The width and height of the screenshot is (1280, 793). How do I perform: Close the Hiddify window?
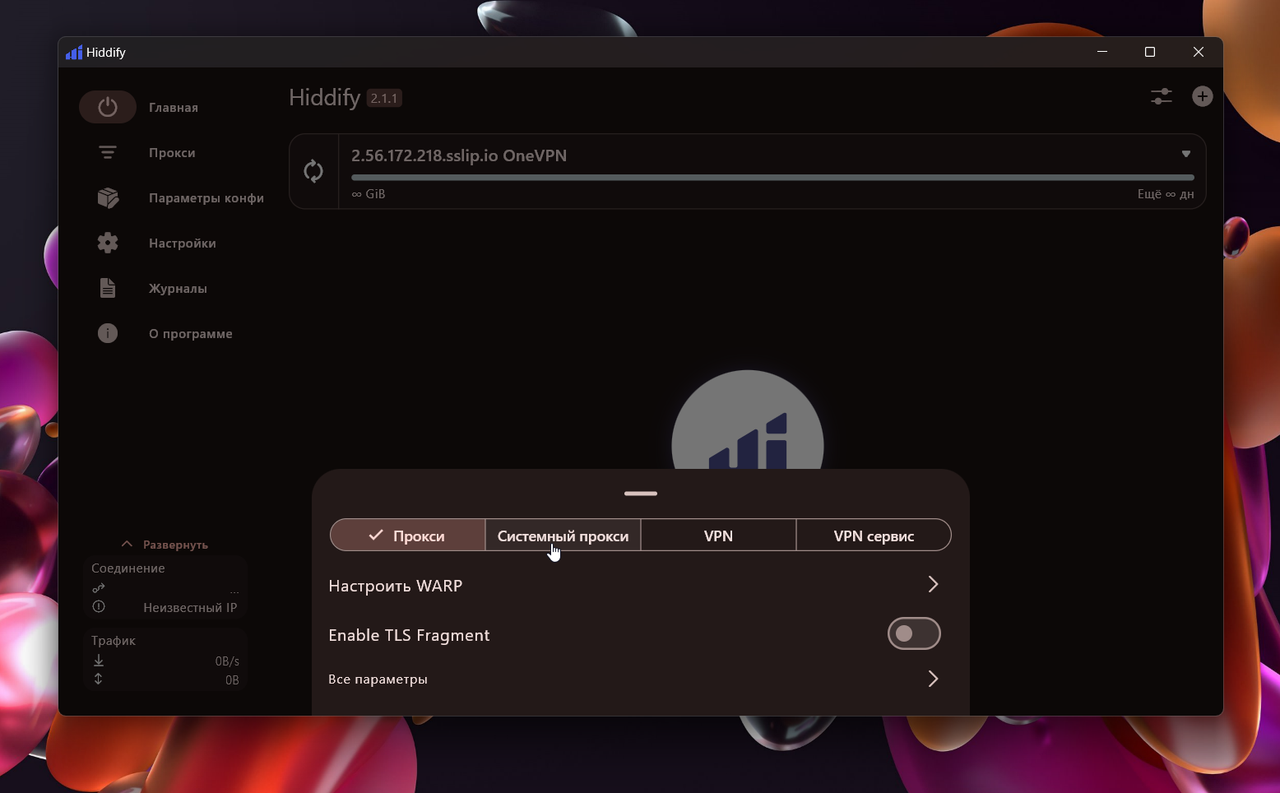pyautogui.click(x=1198, y=52)
